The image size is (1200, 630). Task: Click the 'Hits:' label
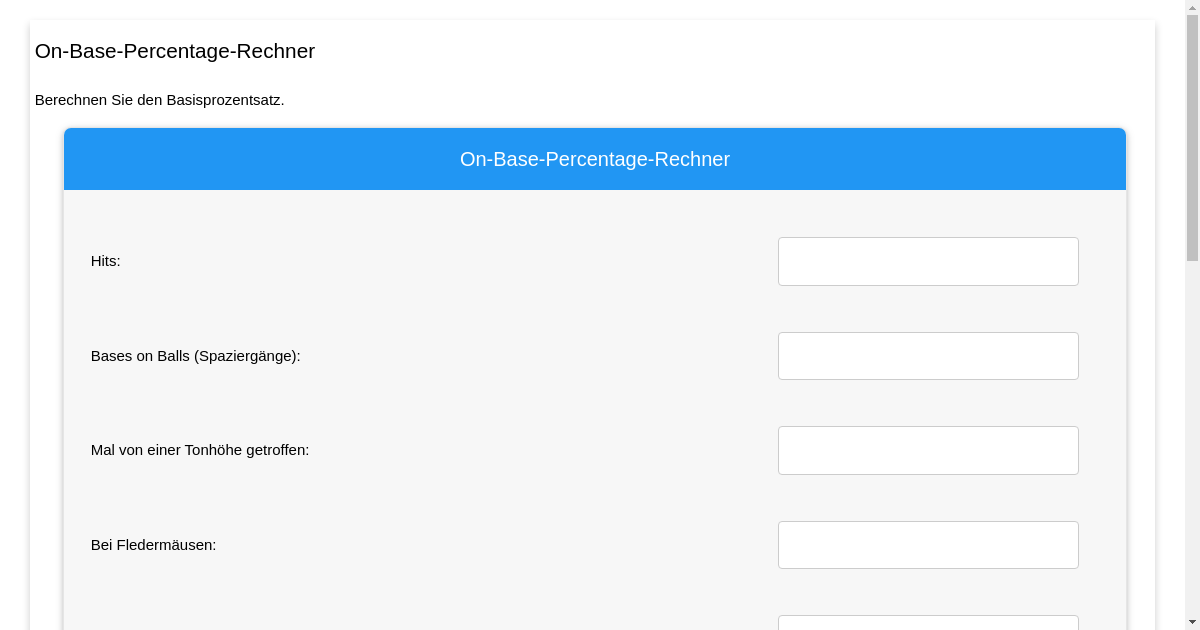click(105, 261)
